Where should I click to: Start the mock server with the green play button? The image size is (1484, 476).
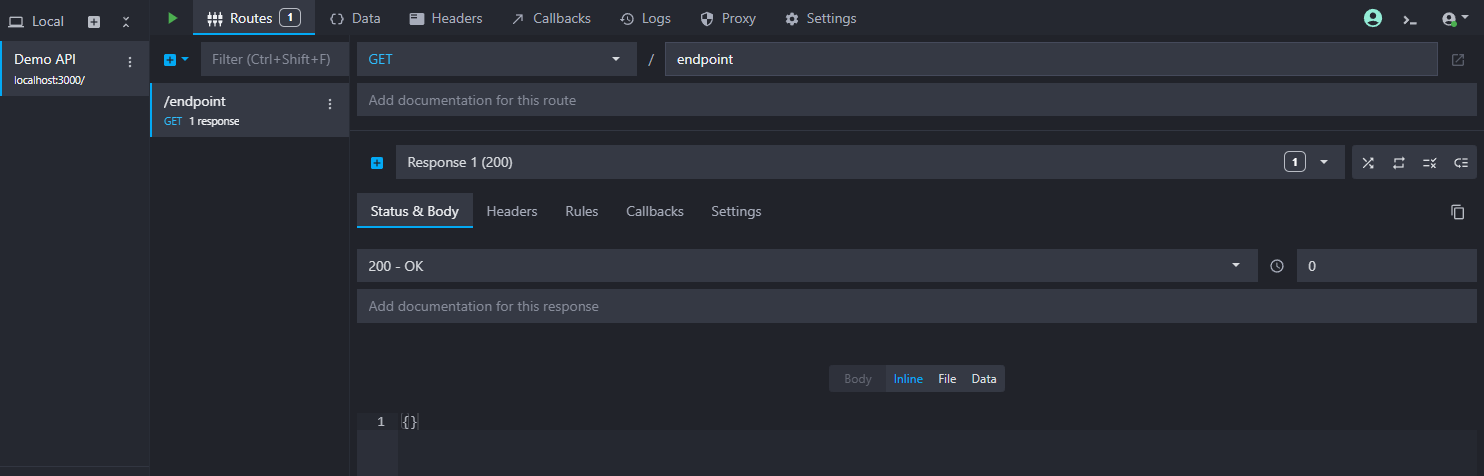[173, 18]
